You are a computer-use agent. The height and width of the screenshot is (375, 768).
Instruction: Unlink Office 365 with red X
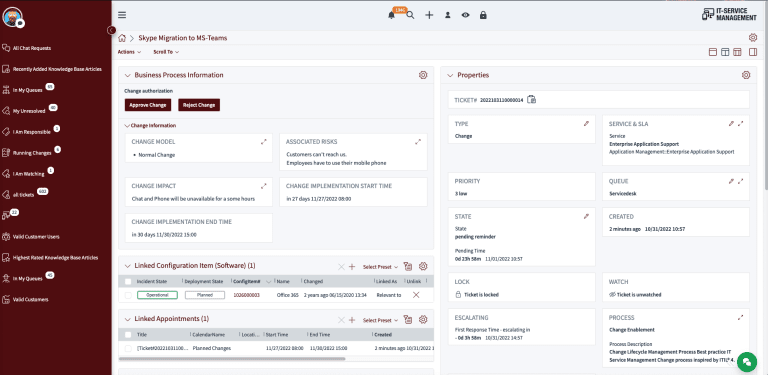(x=416, y=295)
